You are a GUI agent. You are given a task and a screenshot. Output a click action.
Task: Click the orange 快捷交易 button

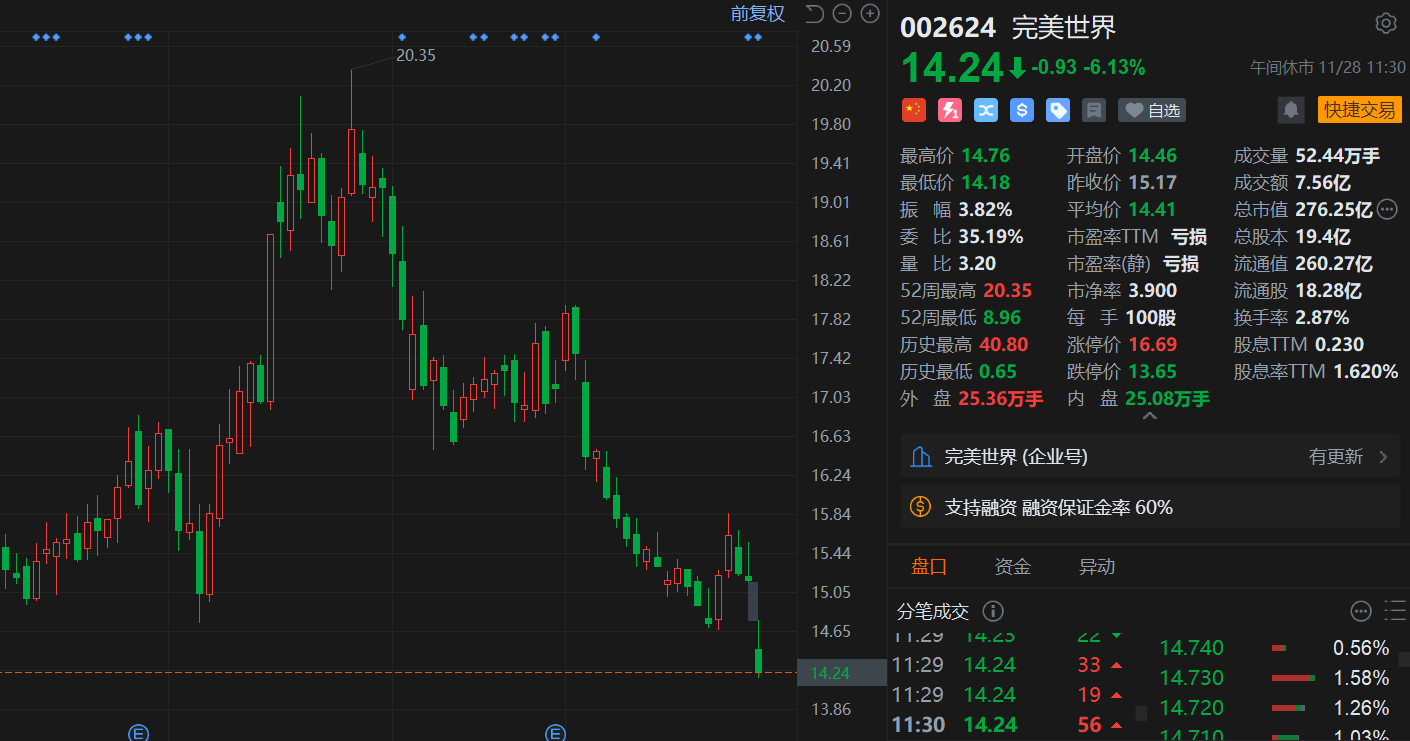point(1359,110)
